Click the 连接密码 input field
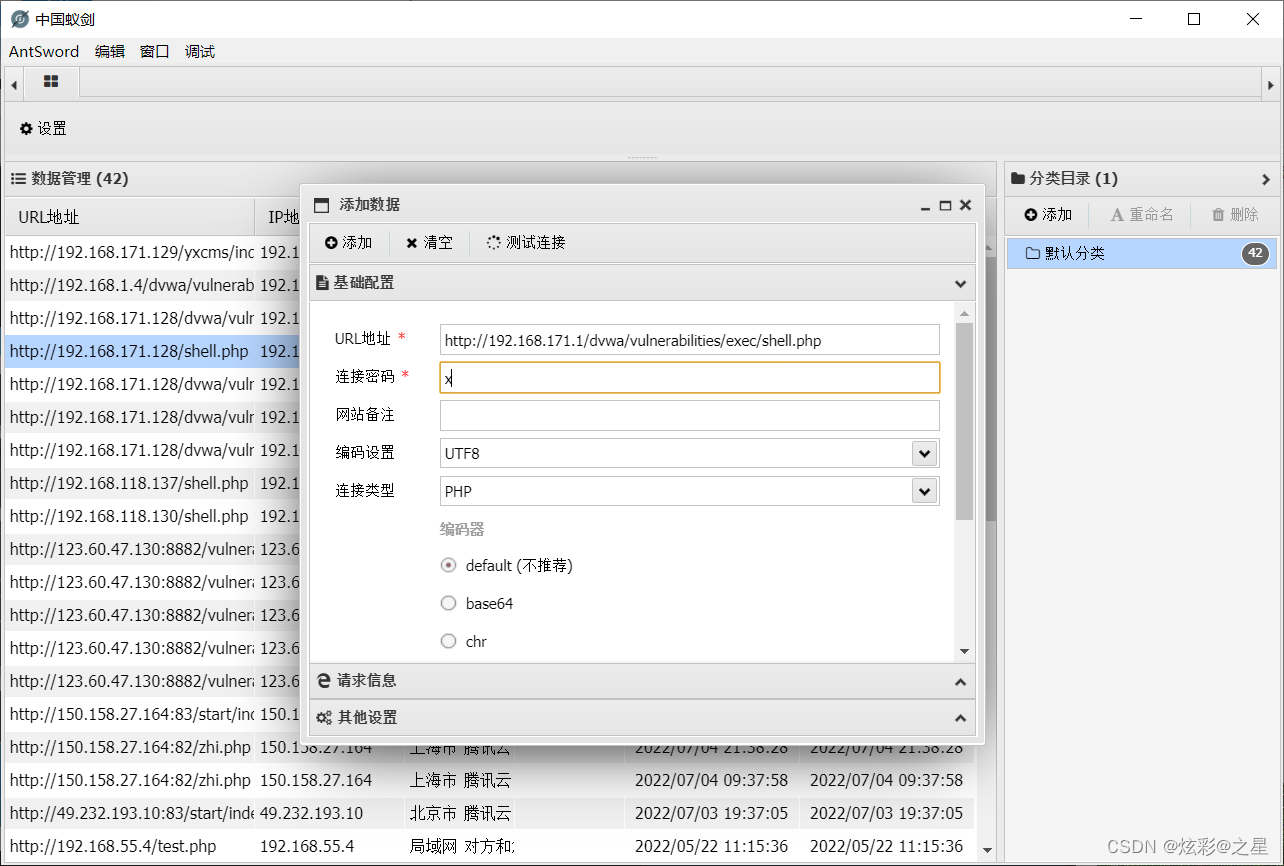 point(689,378)
